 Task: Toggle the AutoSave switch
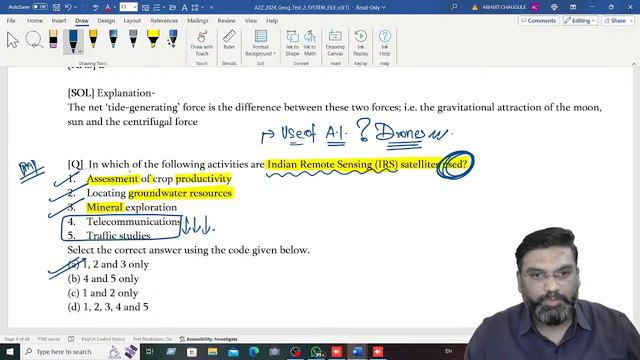[x=40, y=7]
